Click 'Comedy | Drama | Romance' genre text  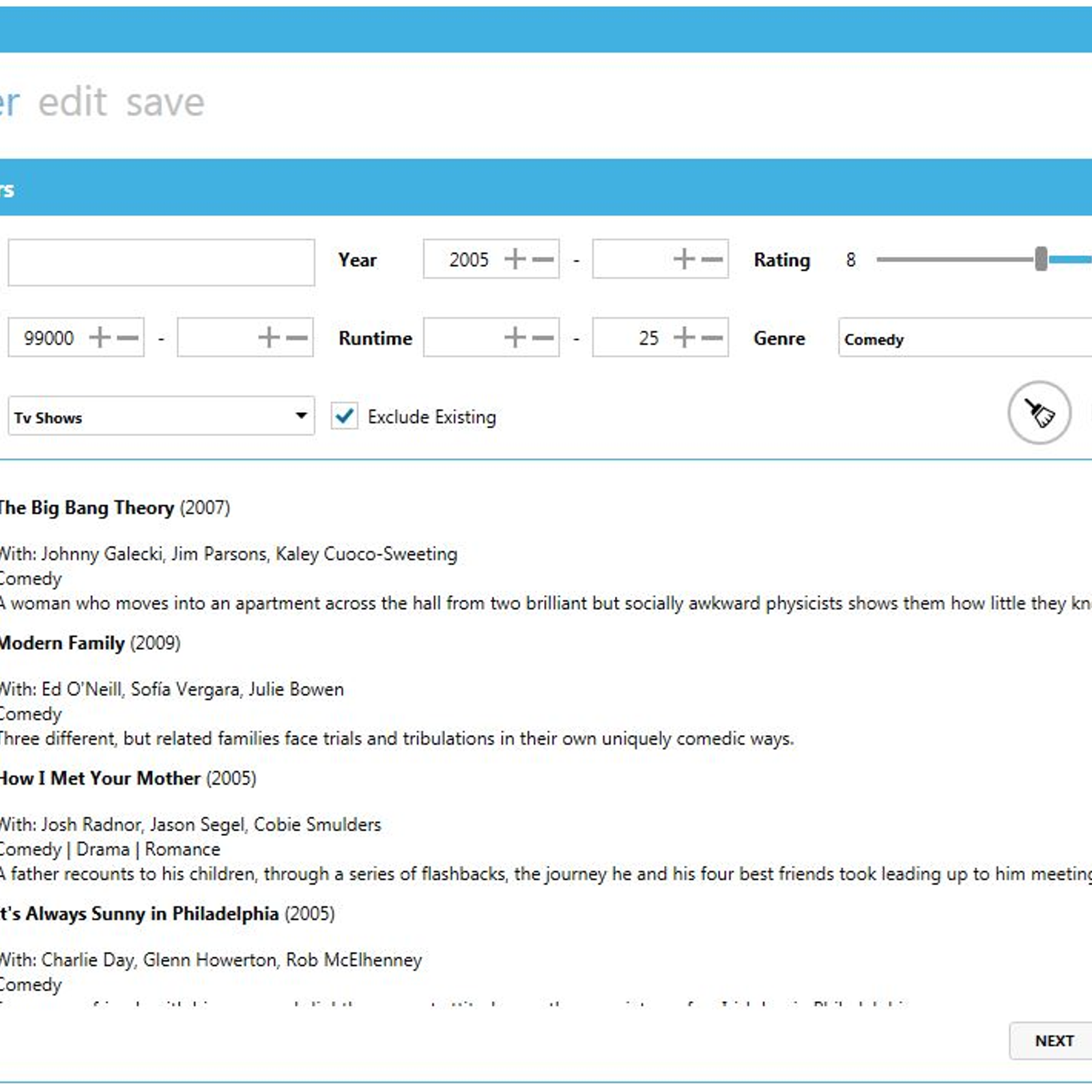click(110, 849)
